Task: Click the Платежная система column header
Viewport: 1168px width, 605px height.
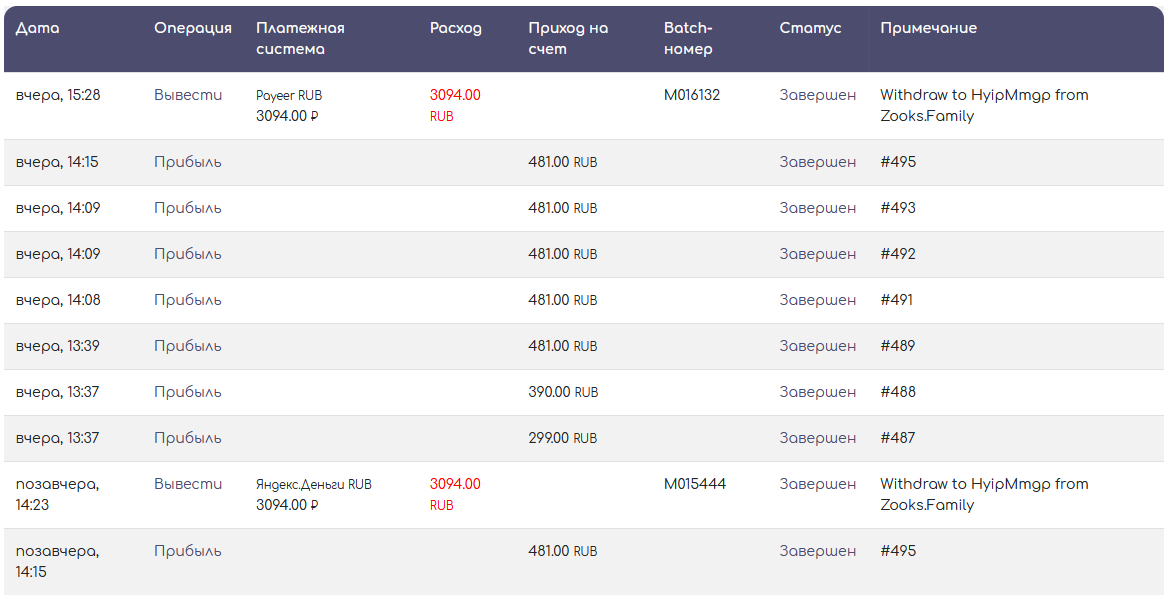Action: [300, 39]
